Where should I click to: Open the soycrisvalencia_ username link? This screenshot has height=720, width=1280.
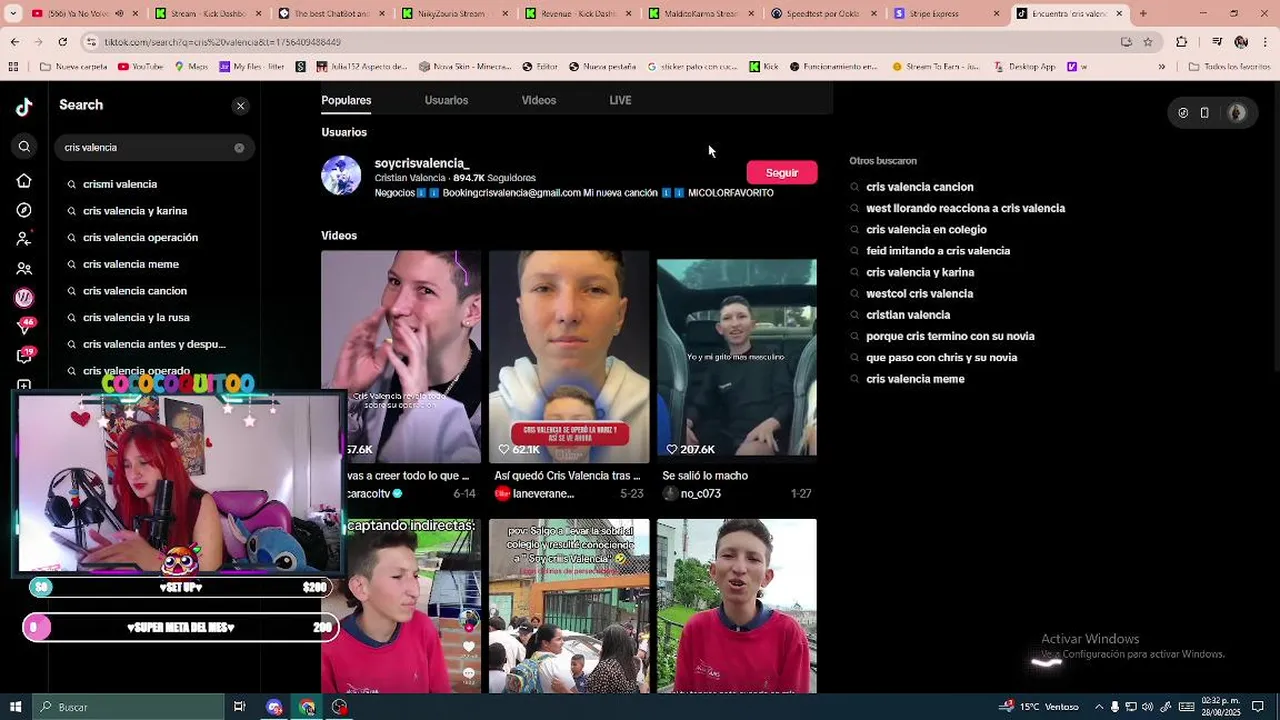pos(422,163)
